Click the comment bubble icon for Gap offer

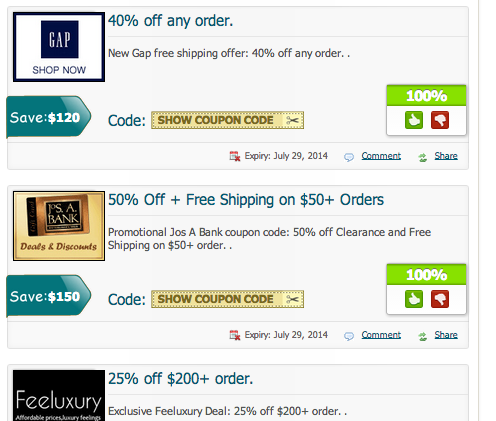pos(349,157)
